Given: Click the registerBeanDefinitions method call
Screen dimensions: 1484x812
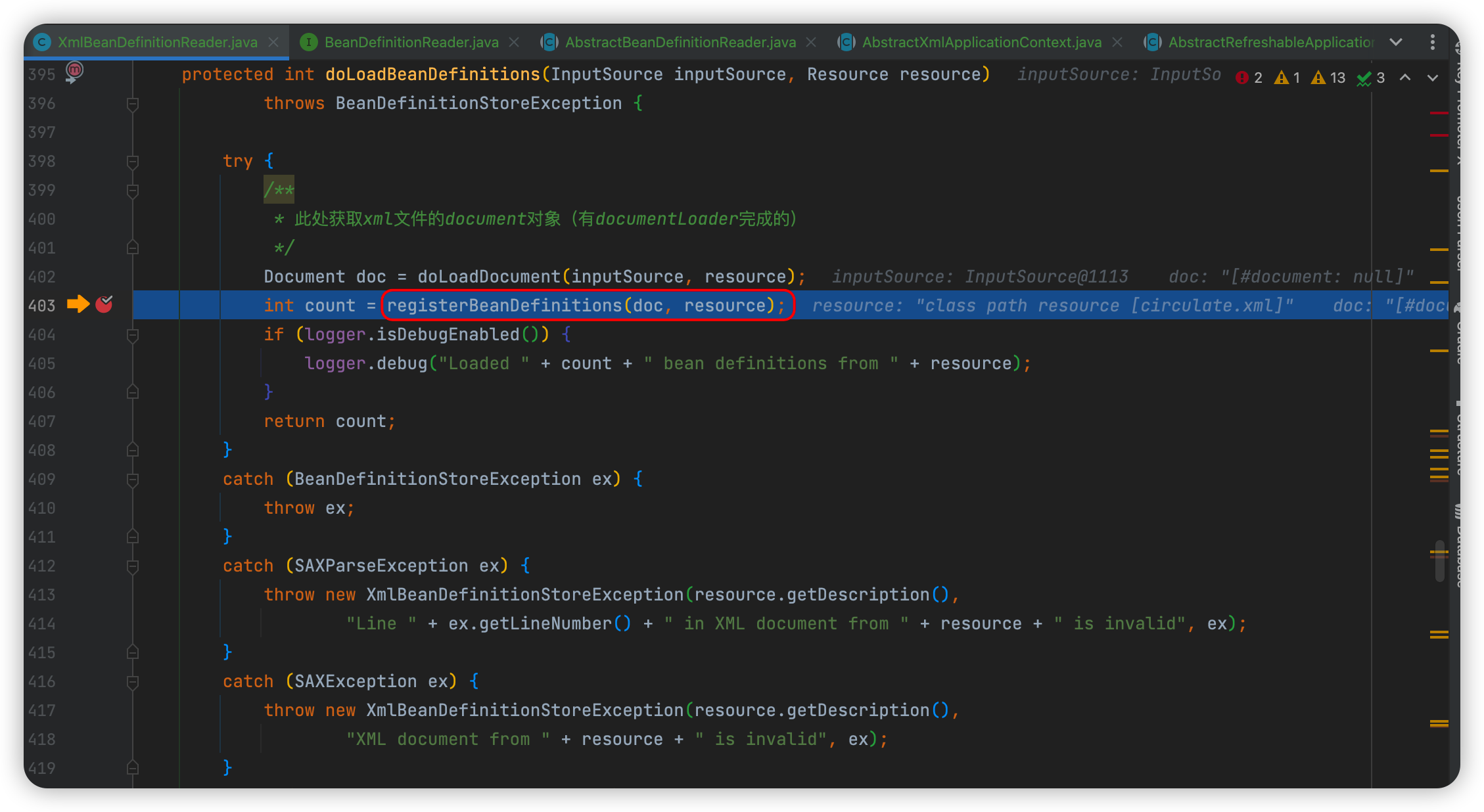Looking at the screenshot, I should (x=504, y=305).
